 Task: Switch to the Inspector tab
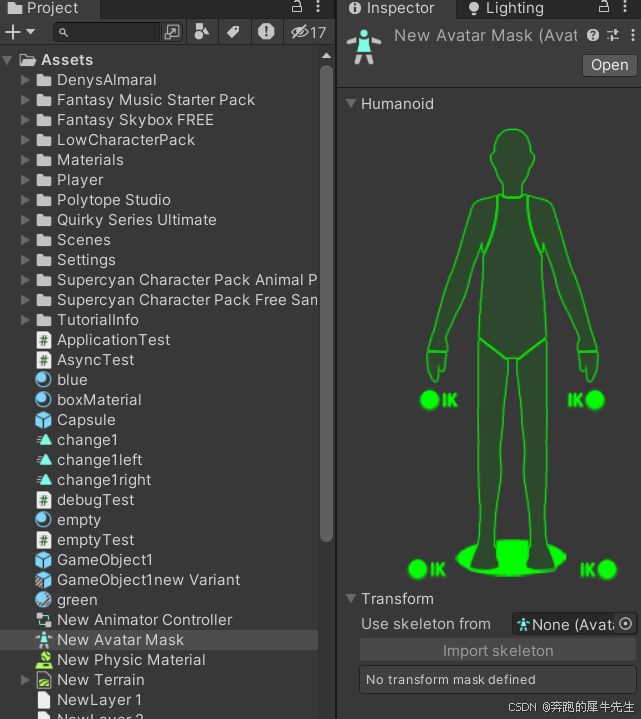(391, 8)
